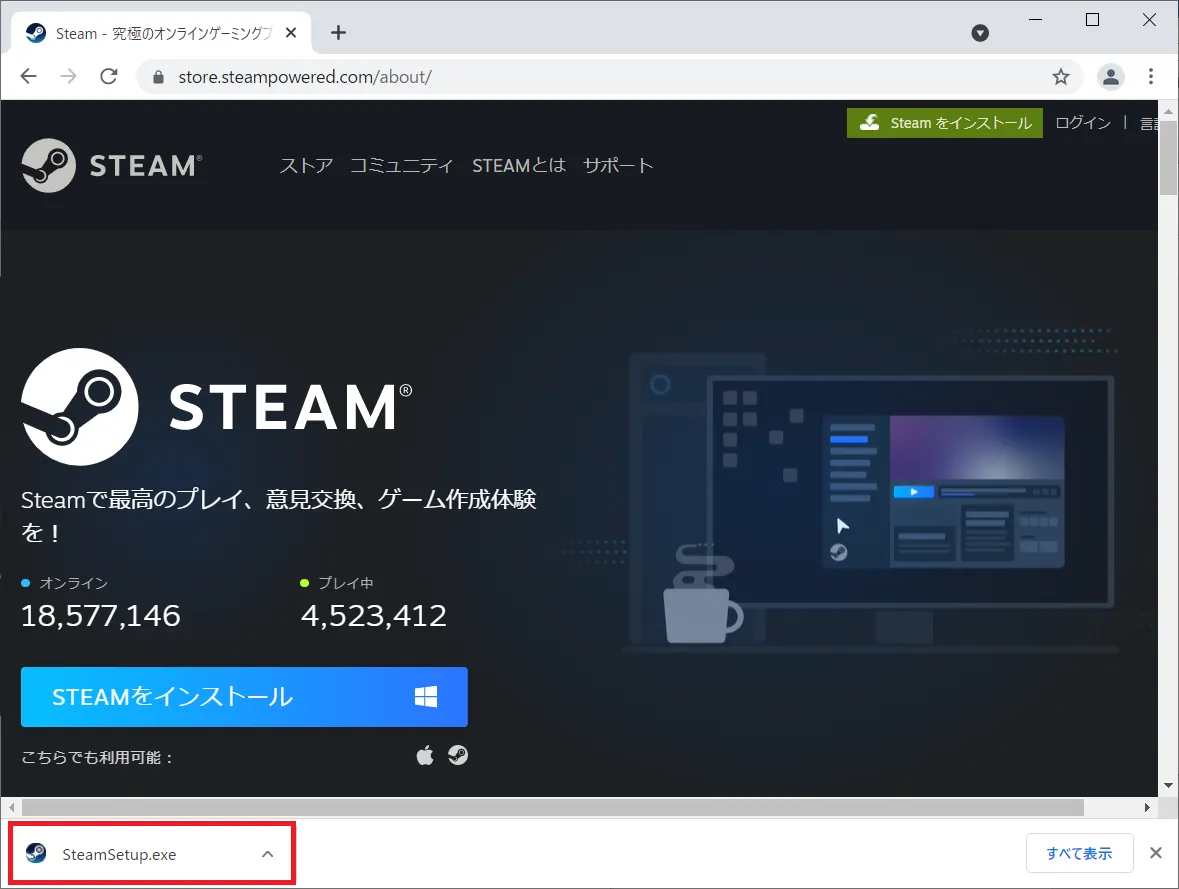This screenshot has height=889, width=1179.
Task: Click the padlock site info icon
Action: click(158, 77)
